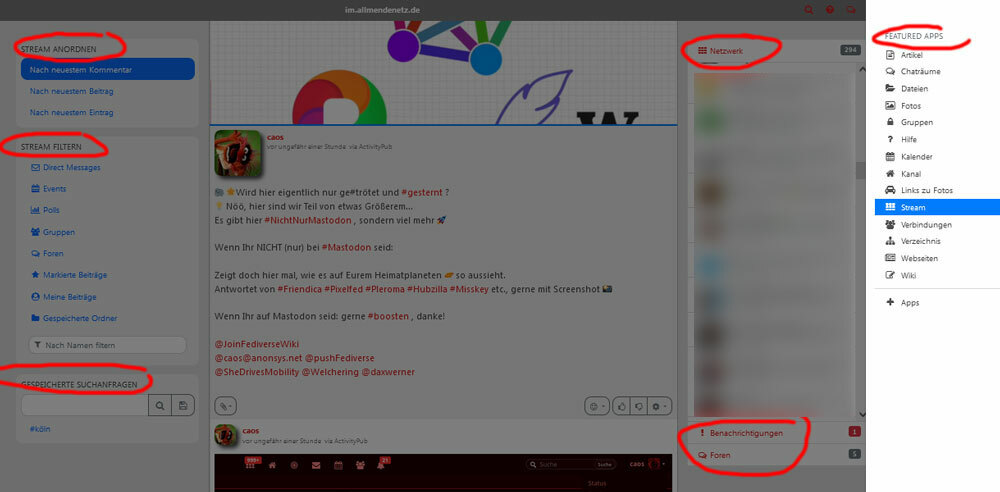Click the save search floppy disk icon
Screen dimensions: 1000x492
click(x=183, y=405)
